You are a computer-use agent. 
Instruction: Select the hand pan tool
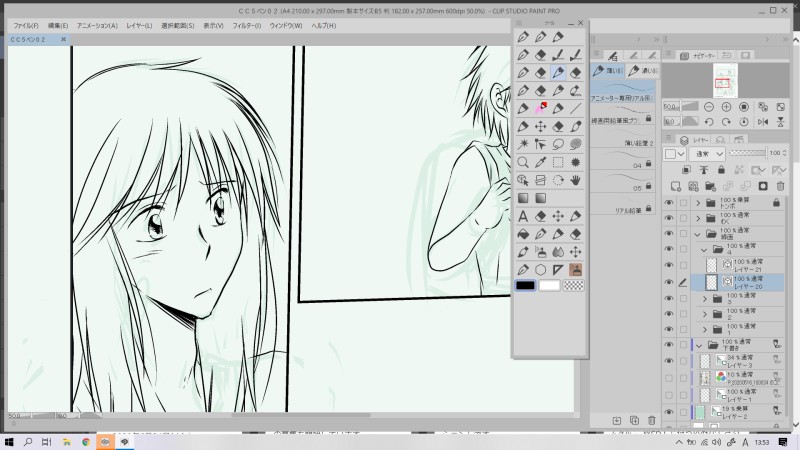click(x=576, y=180)
